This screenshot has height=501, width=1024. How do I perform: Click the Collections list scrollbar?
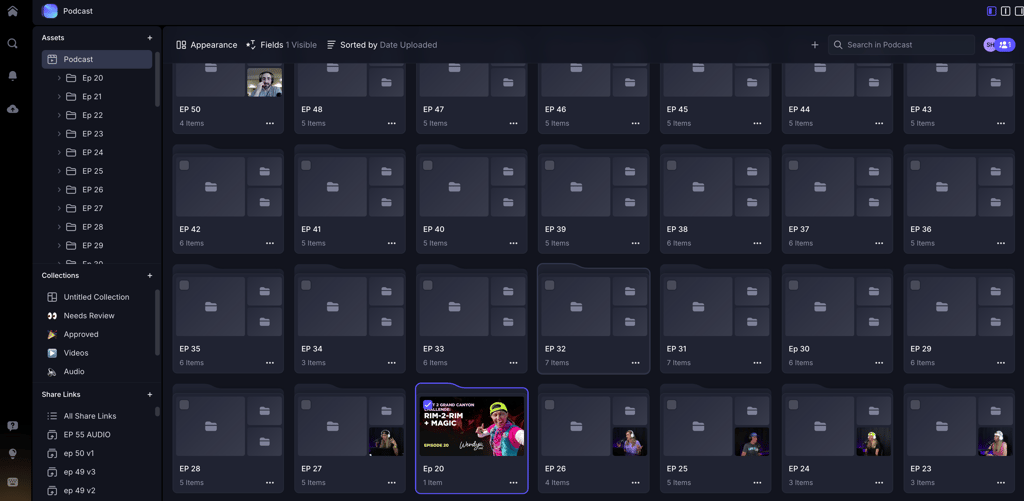coord(157,323)
